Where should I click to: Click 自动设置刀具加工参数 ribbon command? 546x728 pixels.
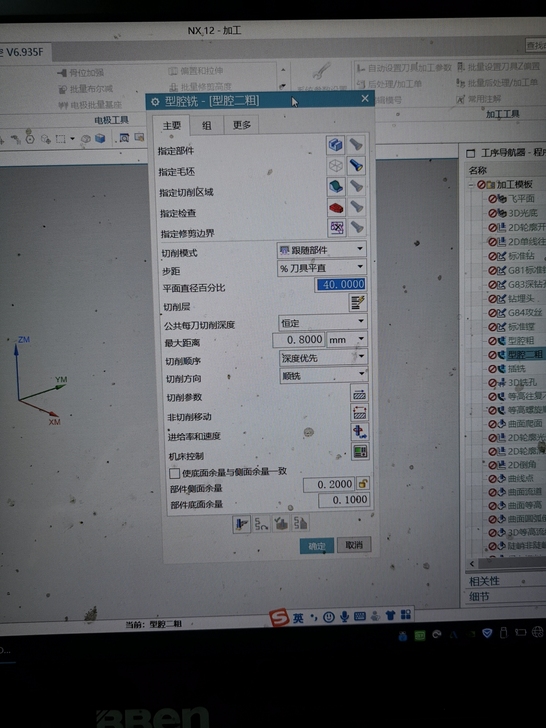404,68
